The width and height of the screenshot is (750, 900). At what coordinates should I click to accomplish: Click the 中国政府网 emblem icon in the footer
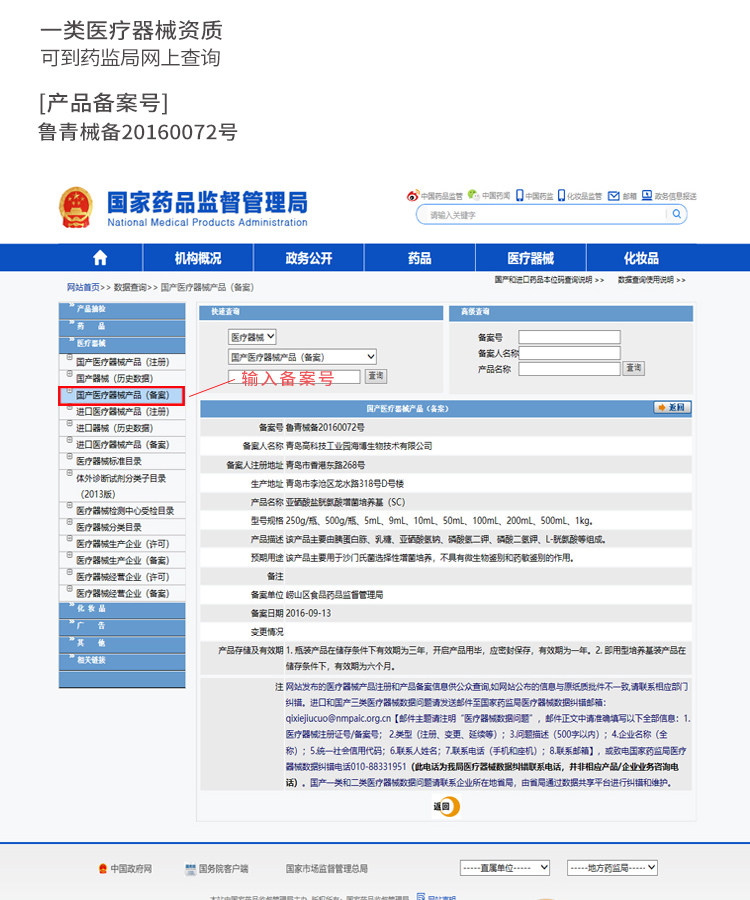pyautogui.click(x=103, y=868)
